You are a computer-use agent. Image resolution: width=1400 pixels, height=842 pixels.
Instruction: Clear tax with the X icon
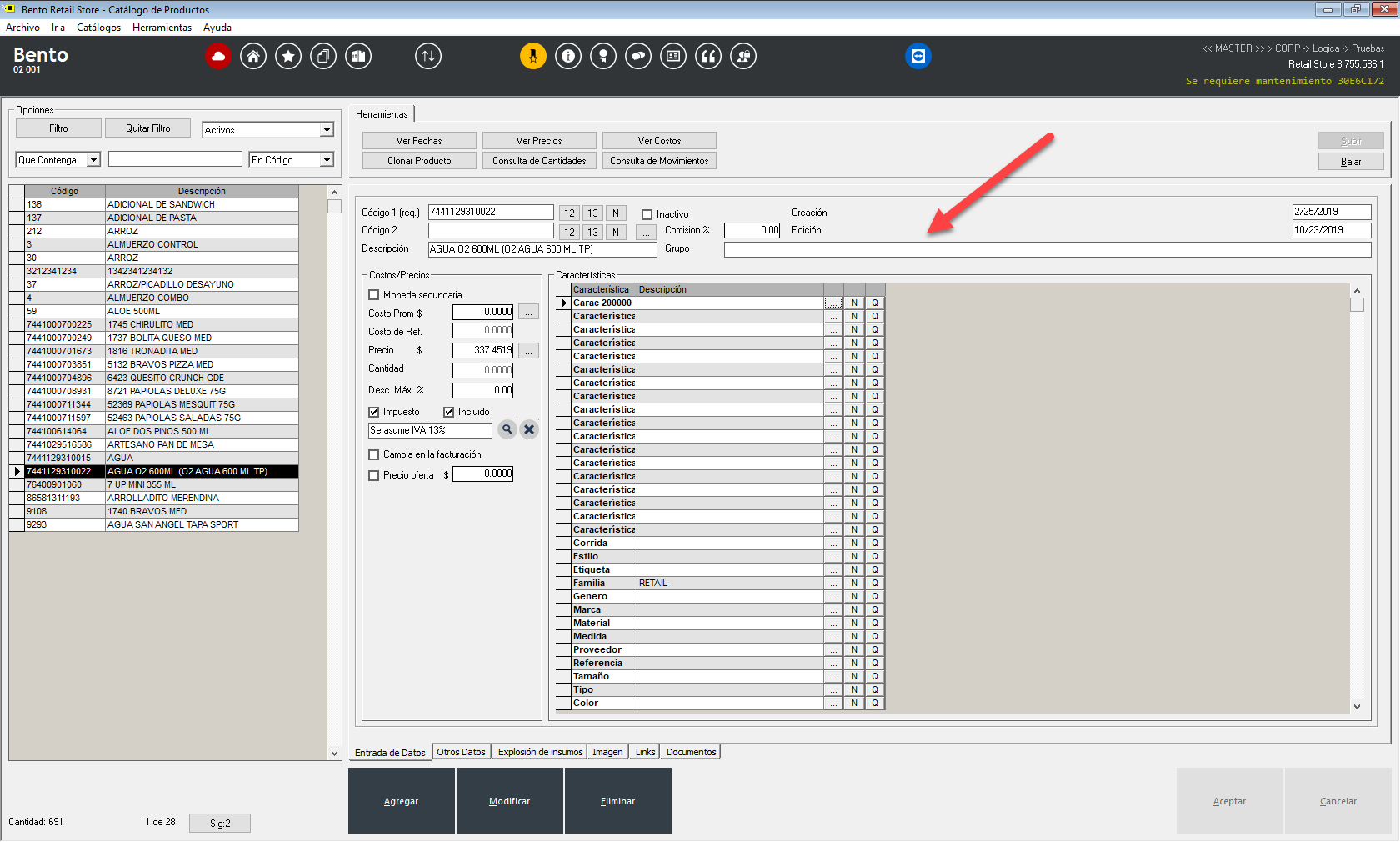pos(529,429)
